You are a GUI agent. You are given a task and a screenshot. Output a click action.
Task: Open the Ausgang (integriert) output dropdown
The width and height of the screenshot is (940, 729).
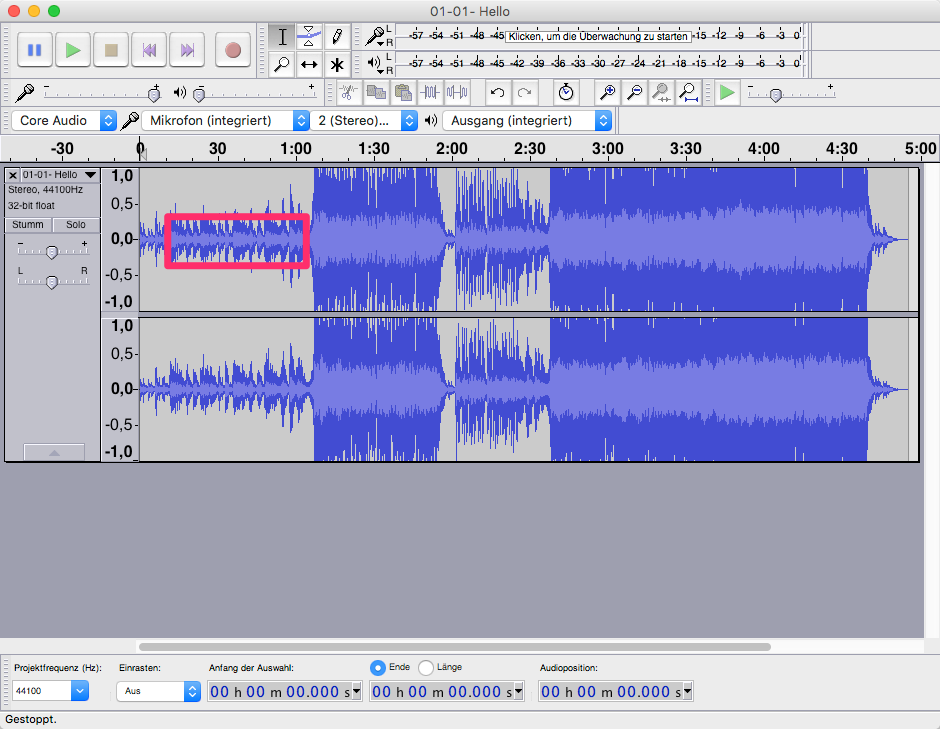pos(527,121)
